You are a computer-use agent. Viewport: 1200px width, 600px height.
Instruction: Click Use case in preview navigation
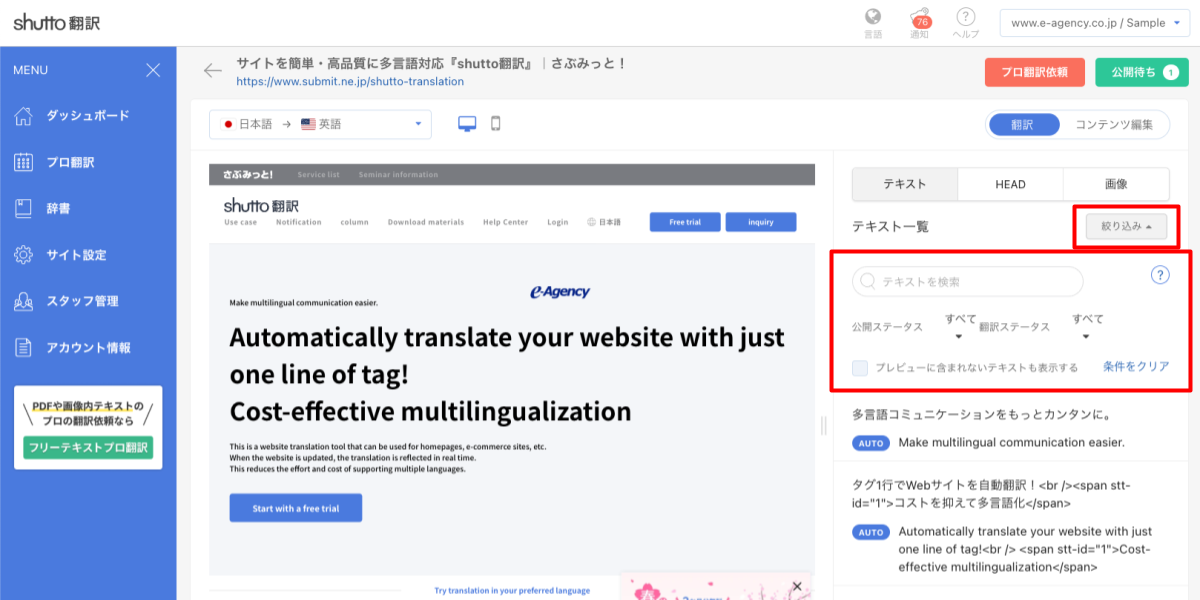click(240, 222)
